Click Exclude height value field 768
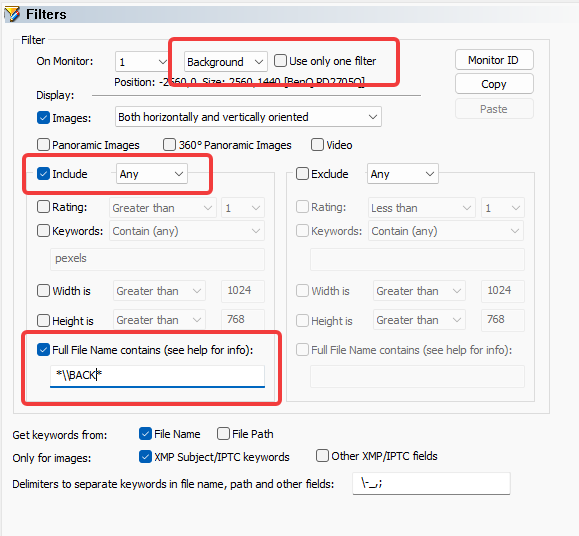This screenshot has width=579, height=536. tap(503, 319)
